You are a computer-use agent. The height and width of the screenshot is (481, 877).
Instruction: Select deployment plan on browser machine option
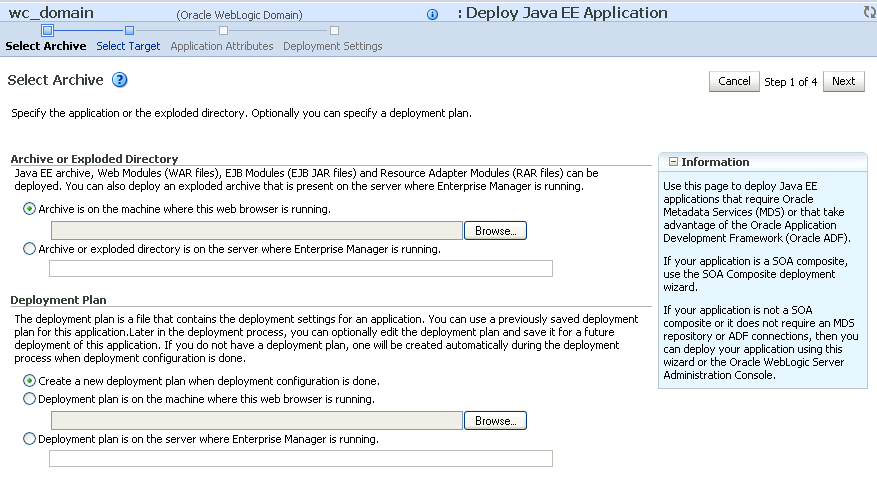[x=29, y=399]
